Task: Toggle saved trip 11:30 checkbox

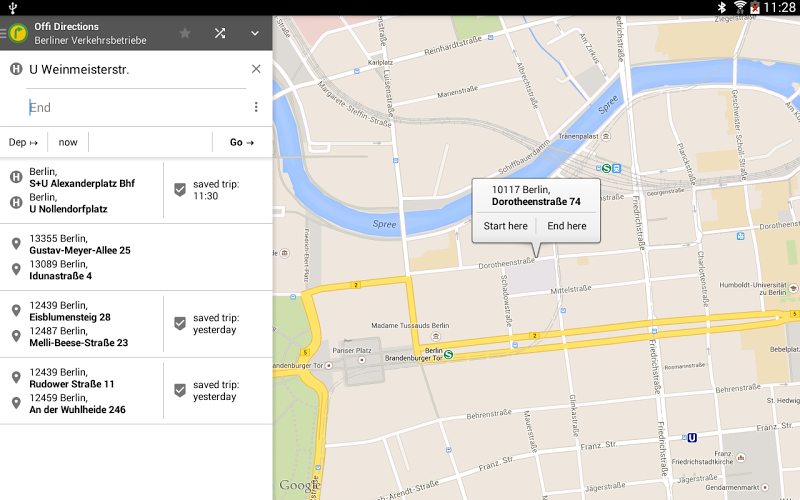Action: click(180, 189)
